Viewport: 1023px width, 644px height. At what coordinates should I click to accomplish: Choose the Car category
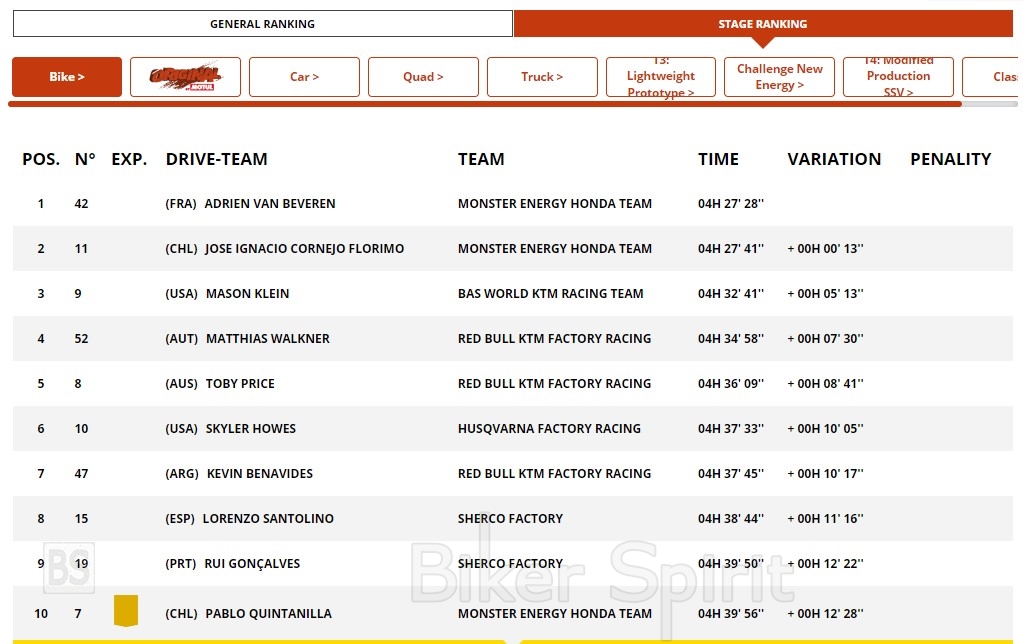(304, 77)
